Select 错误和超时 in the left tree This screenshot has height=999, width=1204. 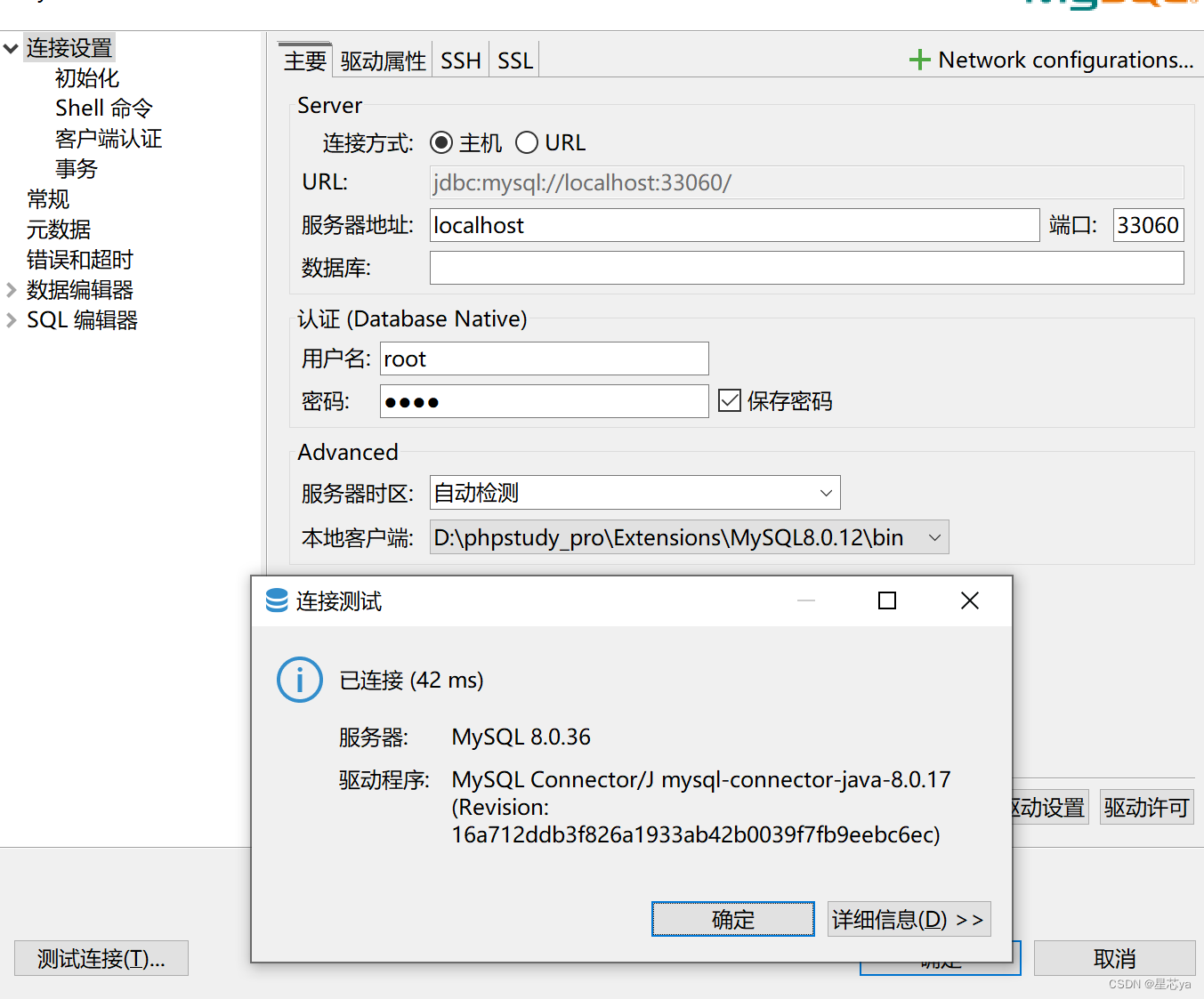coord(80,260)
